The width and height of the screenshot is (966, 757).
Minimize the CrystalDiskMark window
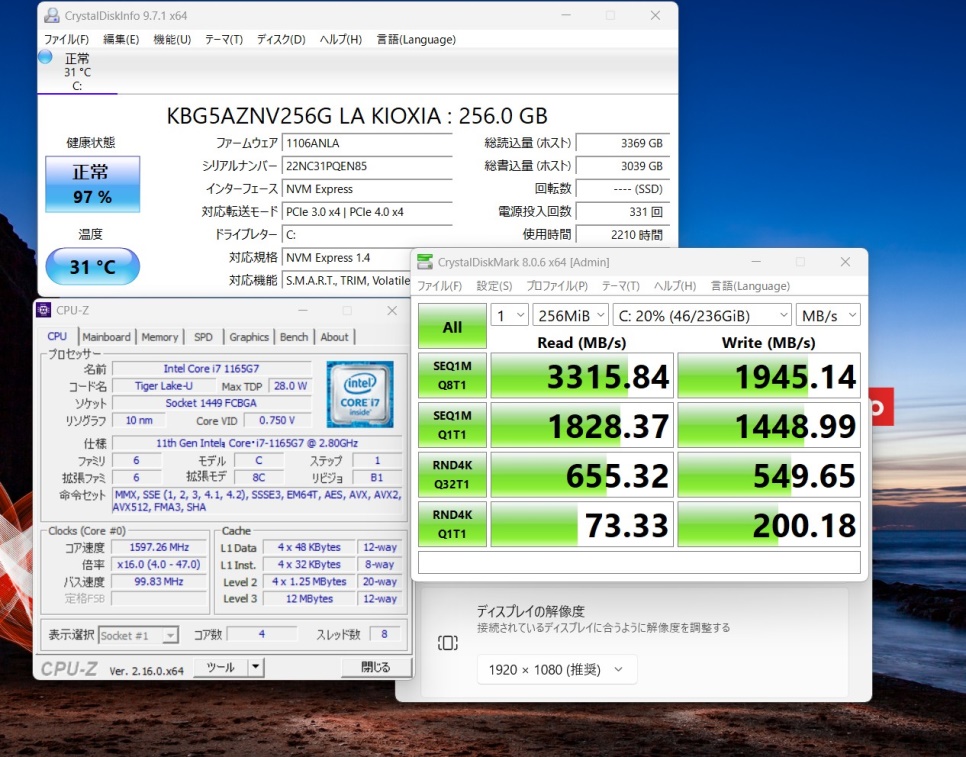click(756, 262)
